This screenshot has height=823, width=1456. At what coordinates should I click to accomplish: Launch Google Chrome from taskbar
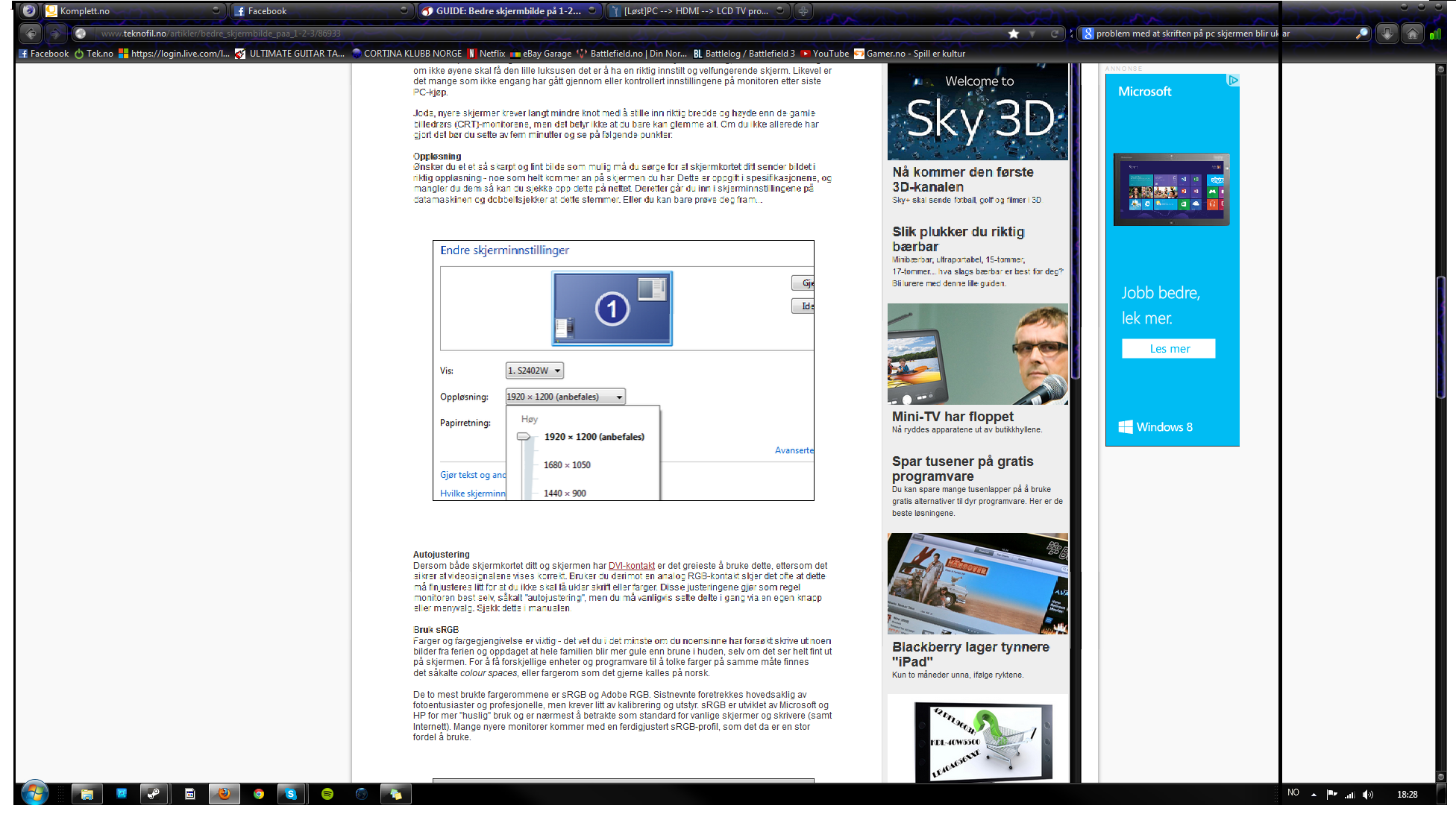[258, 794]
